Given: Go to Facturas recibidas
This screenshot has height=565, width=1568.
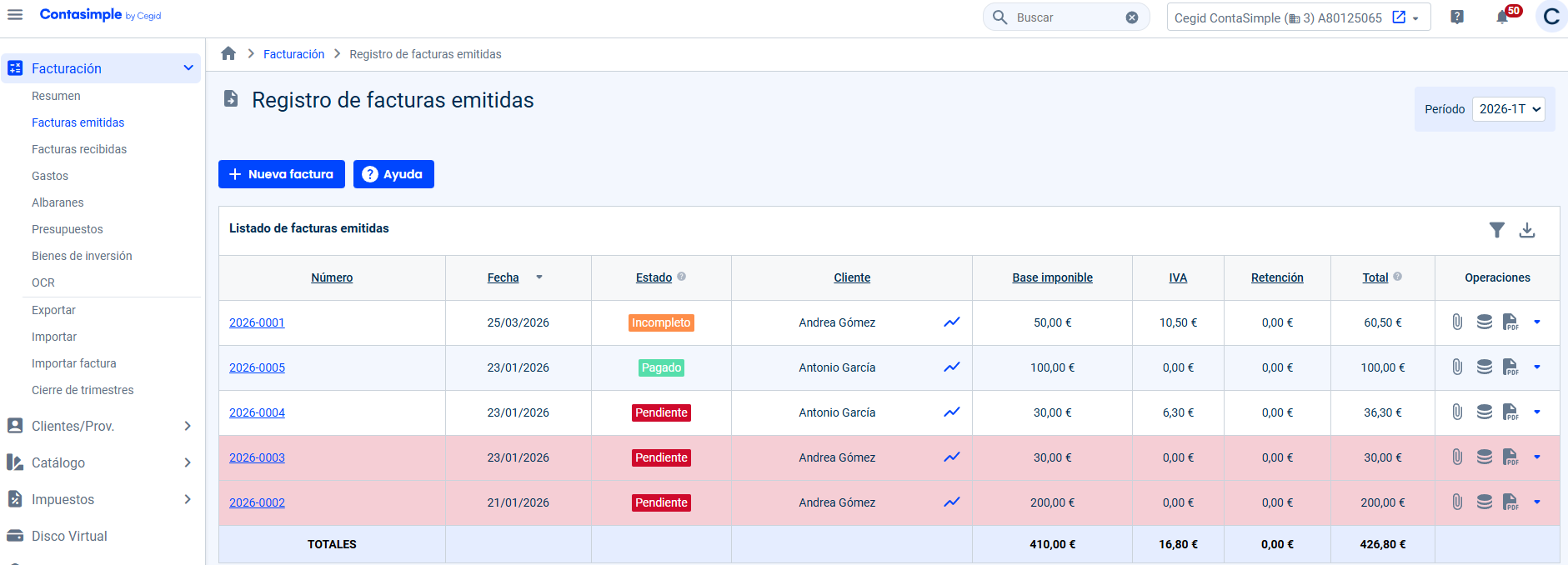Looking at the screenshot, I should point(79,149).
